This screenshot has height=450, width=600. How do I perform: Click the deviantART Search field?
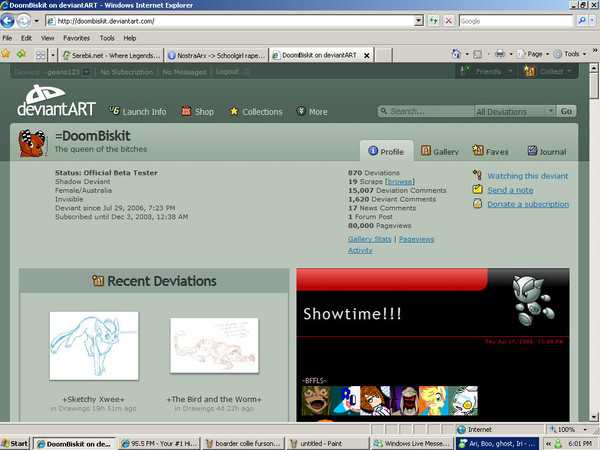coord(426,111)
